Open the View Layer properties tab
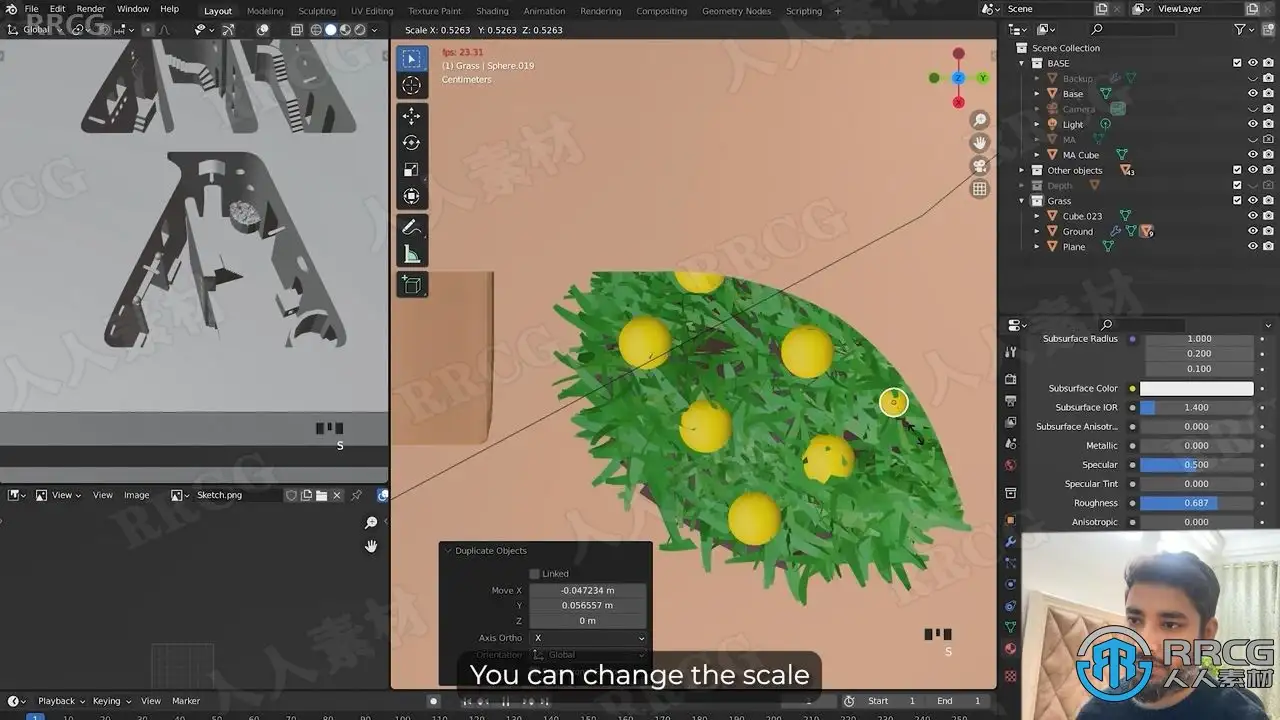This screenshot has height=720, width=1280. [1010, 424]
